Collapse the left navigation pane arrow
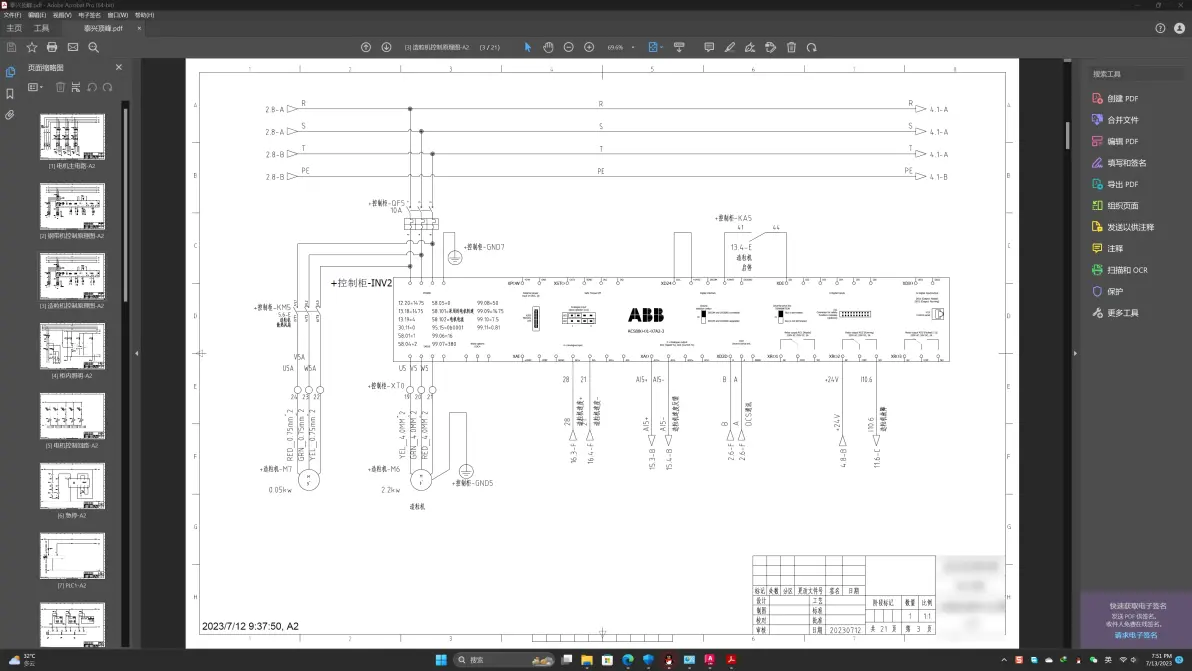Viewport: 1192px width, 671px height. (137, 353)
